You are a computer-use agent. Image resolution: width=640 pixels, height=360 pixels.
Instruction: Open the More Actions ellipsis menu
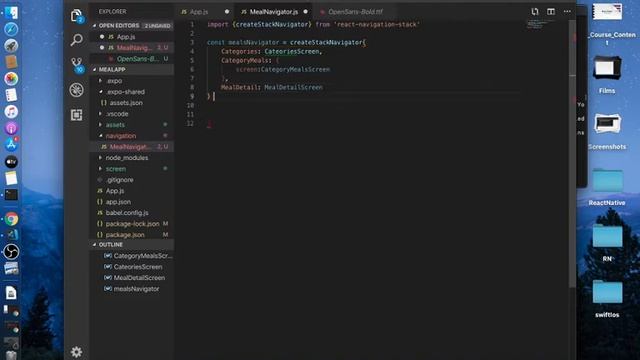pyautogui.click(x=567, y=11)
